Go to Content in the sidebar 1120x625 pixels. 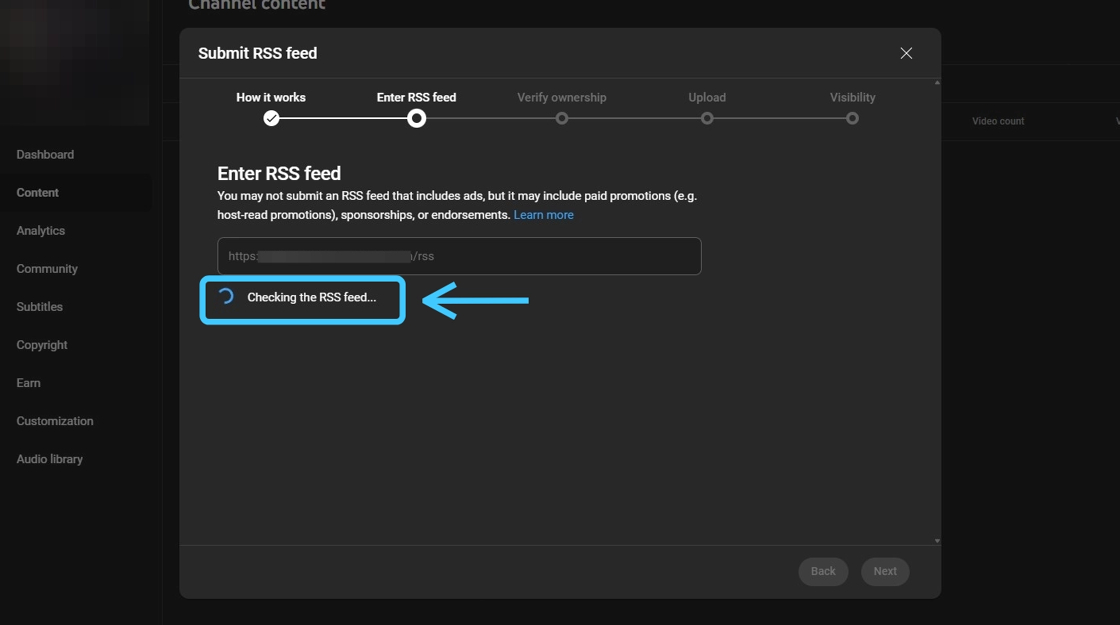click(38, 193)
